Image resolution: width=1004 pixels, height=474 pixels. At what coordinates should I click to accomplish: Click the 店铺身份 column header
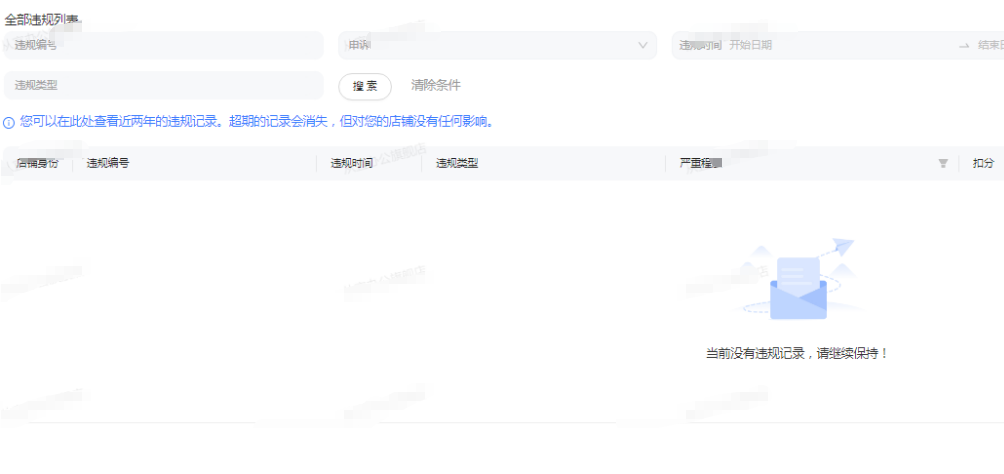point(37,163)
